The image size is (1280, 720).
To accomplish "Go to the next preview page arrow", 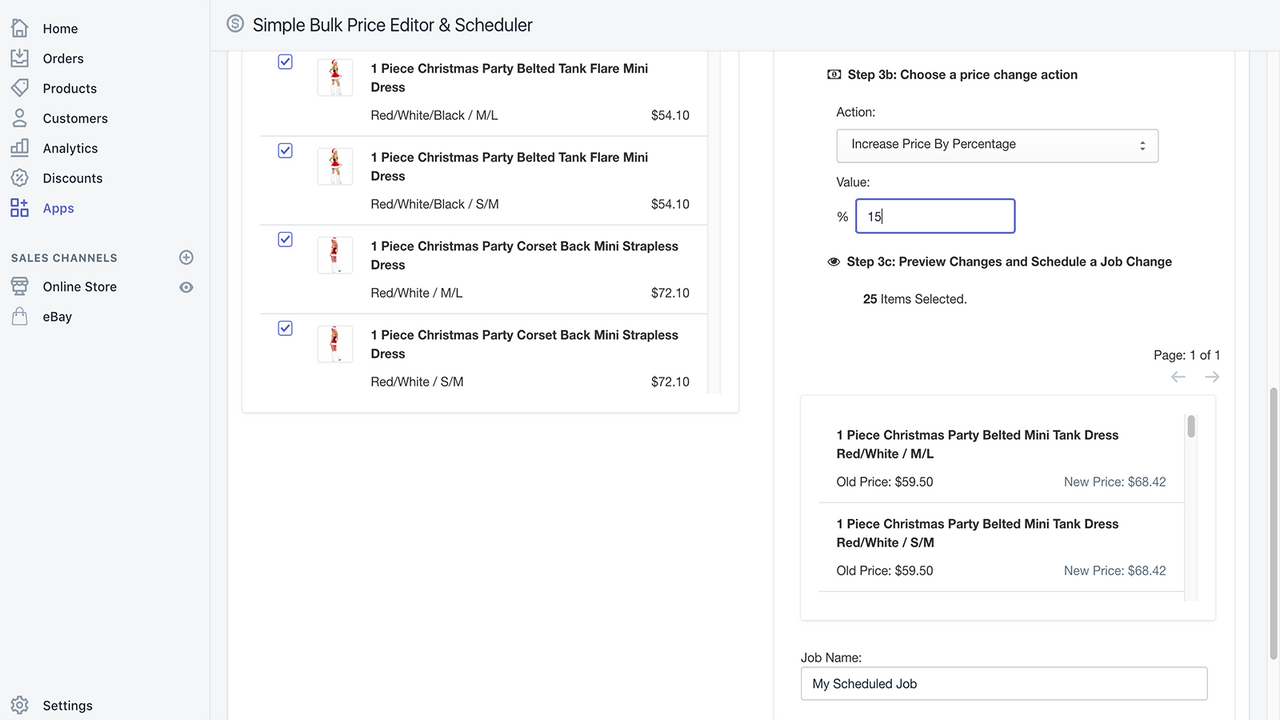I will (x=1212, y=377).
